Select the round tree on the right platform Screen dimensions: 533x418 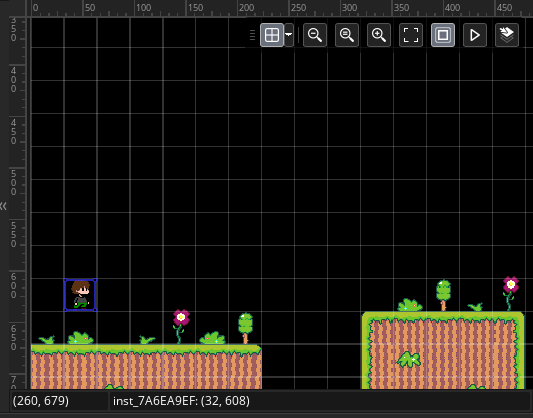click(x=443, y=295)
